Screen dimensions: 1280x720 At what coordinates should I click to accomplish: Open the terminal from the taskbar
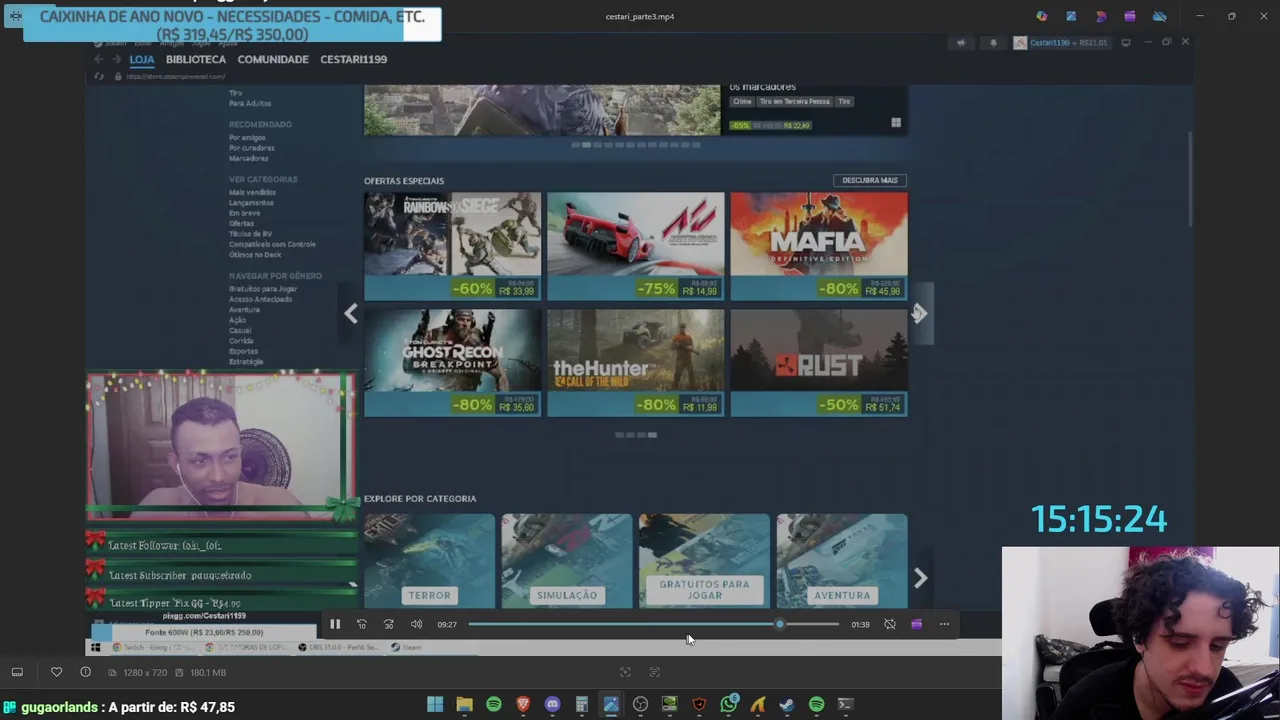[845, 704]
